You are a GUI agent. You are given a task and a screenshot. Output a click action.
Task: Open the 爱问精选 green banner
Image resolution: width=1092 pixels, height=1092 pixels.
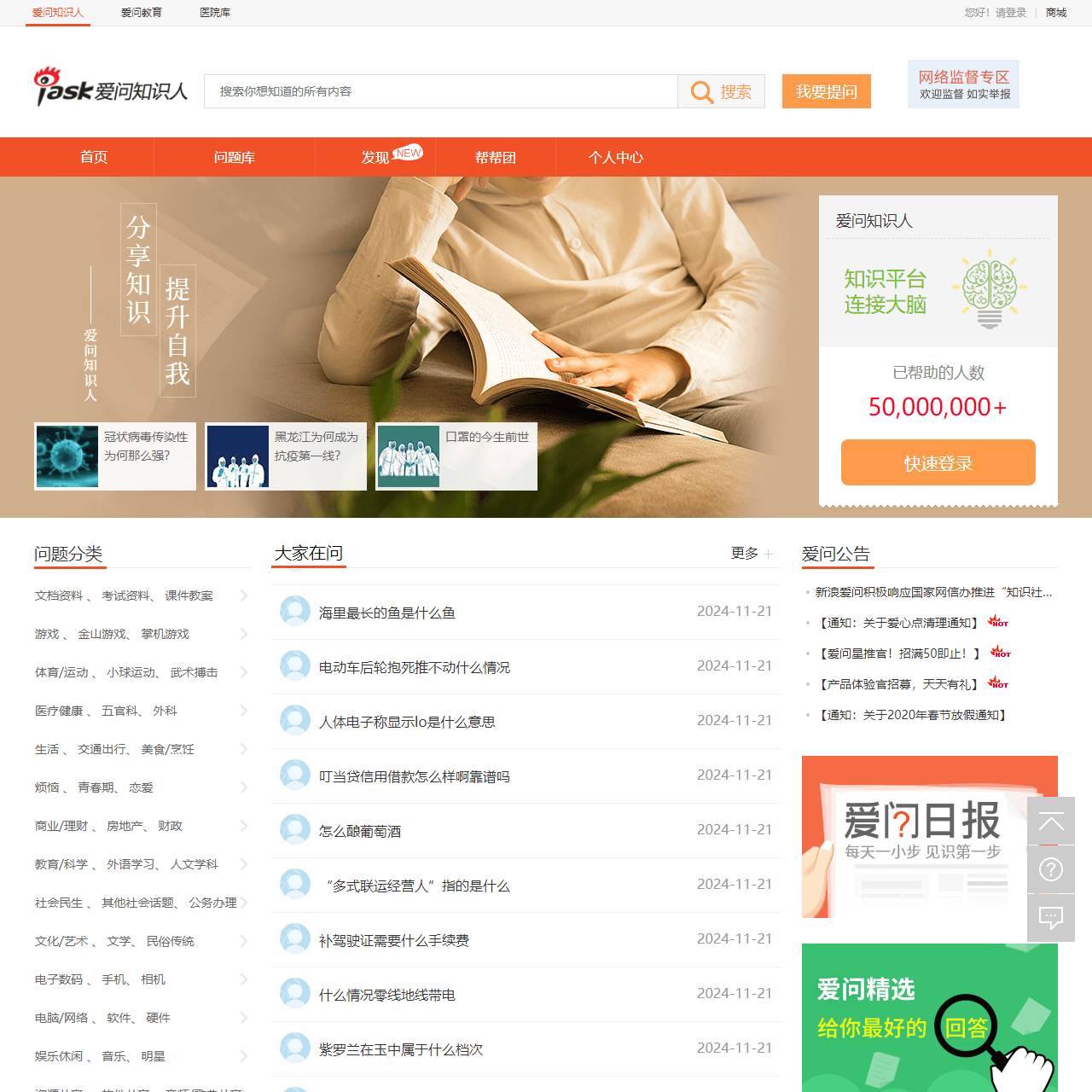coord(930,1018)
